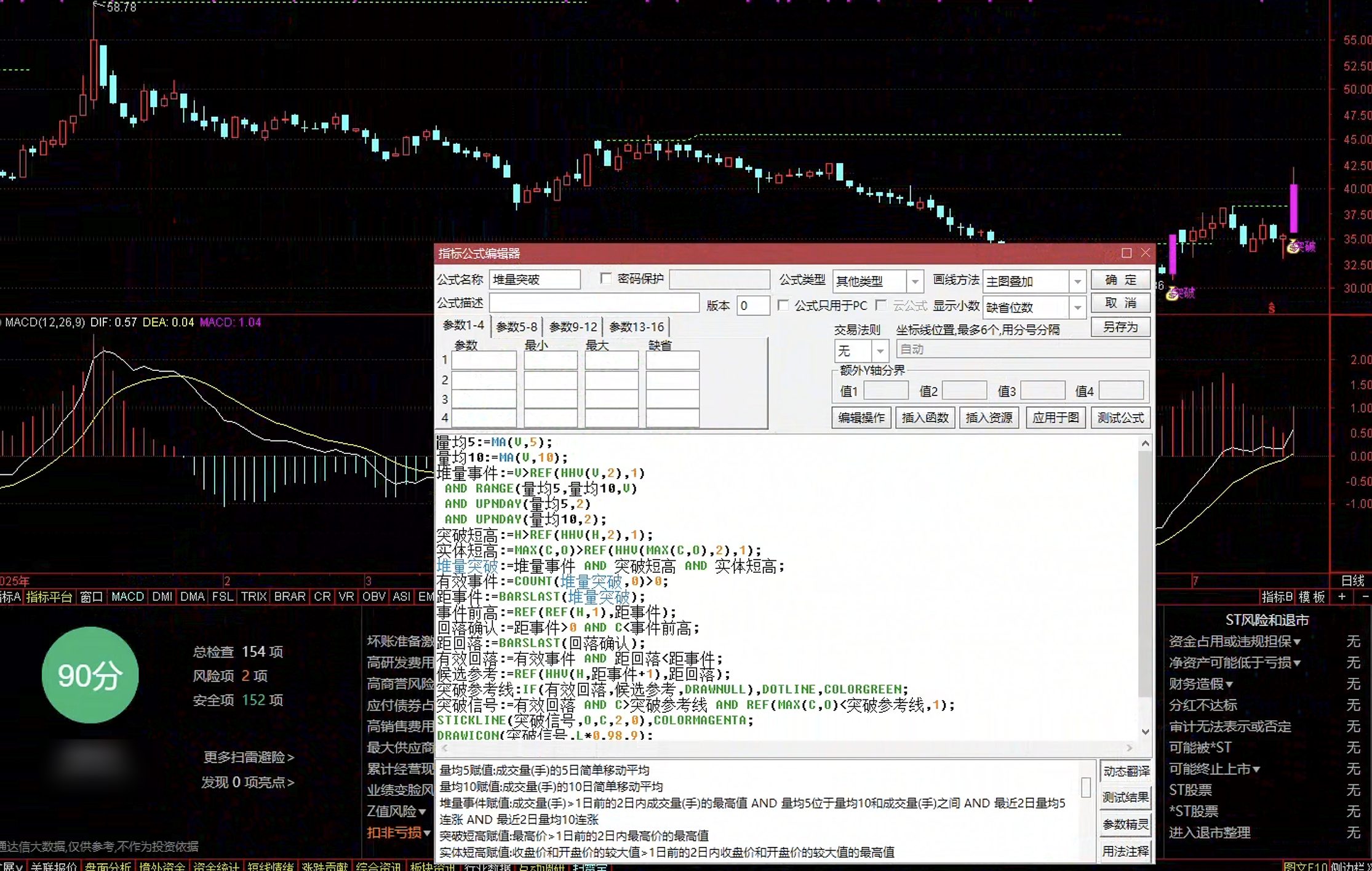Click the 日线 period label
Viewport: 1372px width, 871px height.
[x=1352, y=581]
